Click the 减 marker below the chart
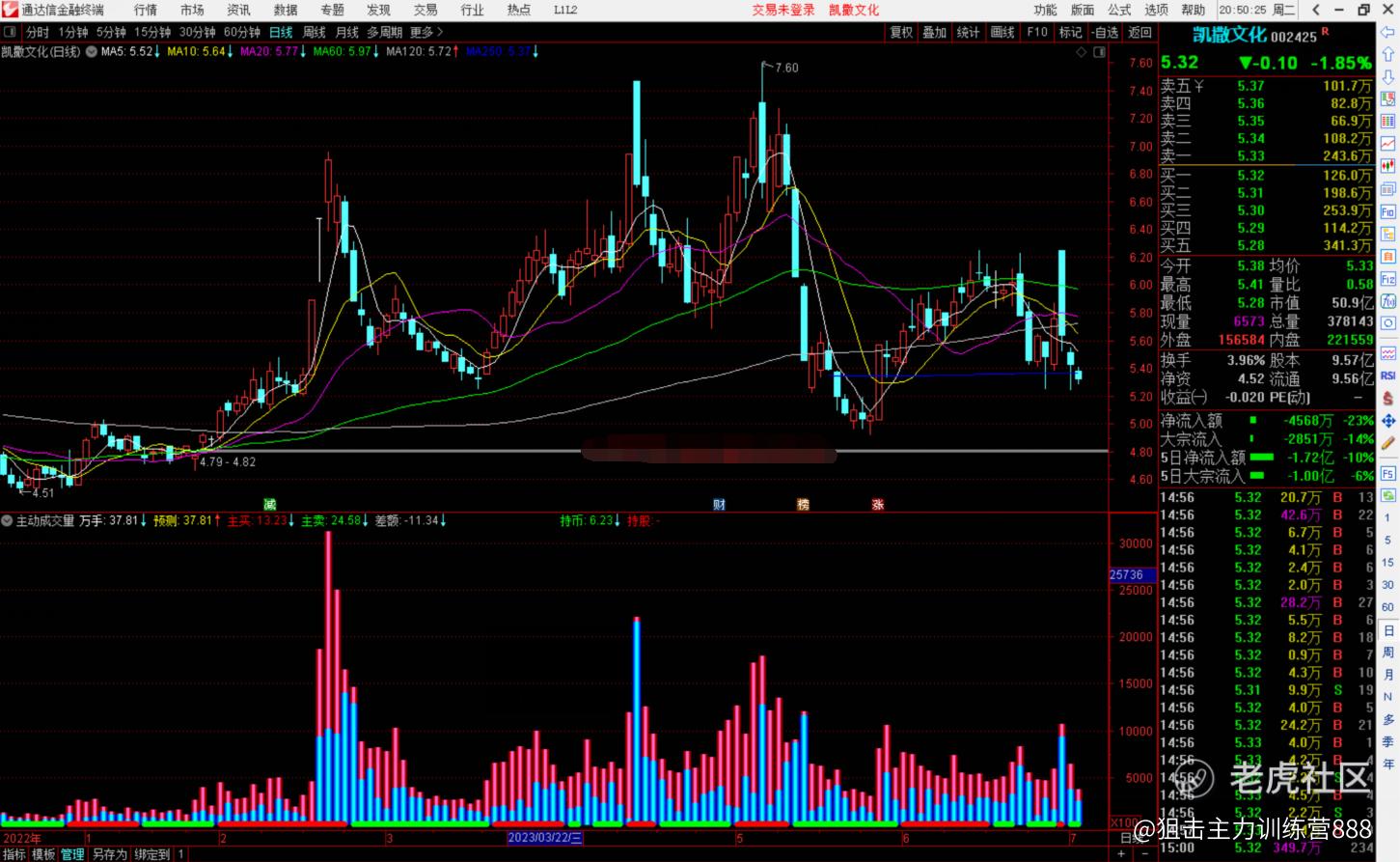This screenshot has height=862, width=1400. [270, 504]
